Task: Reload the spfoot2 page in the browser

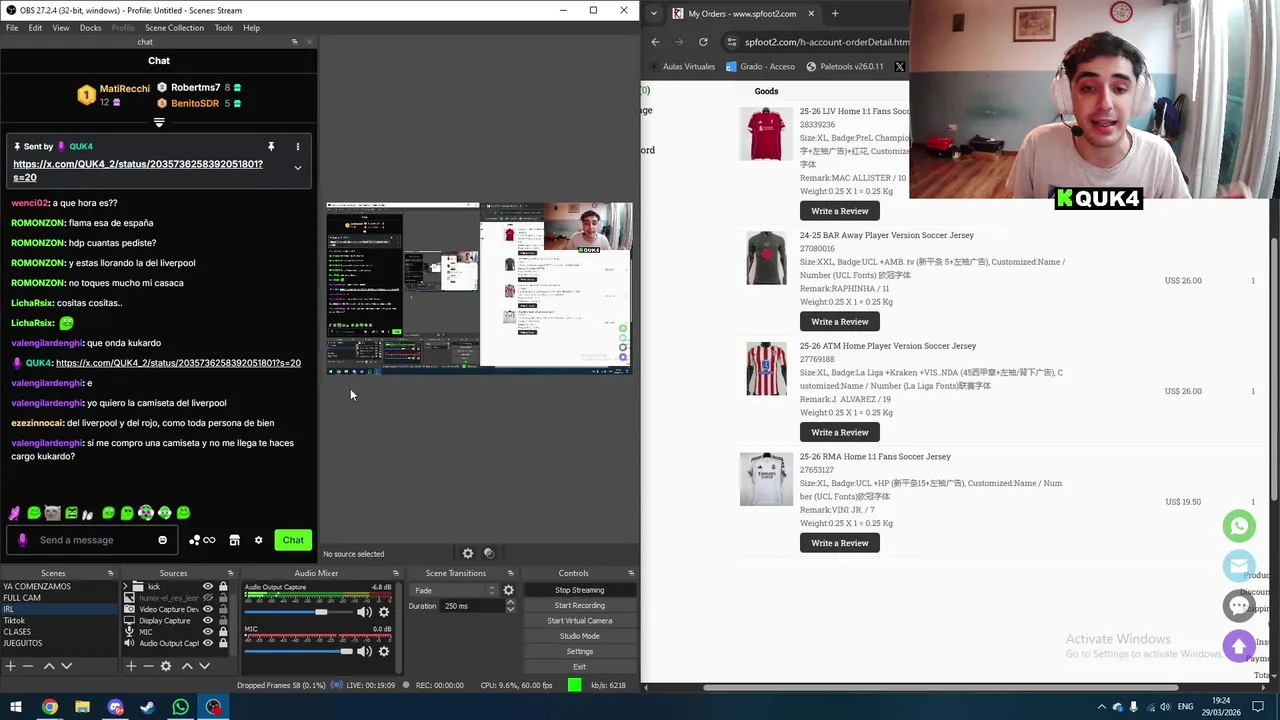Action: [x=703, y=42]
